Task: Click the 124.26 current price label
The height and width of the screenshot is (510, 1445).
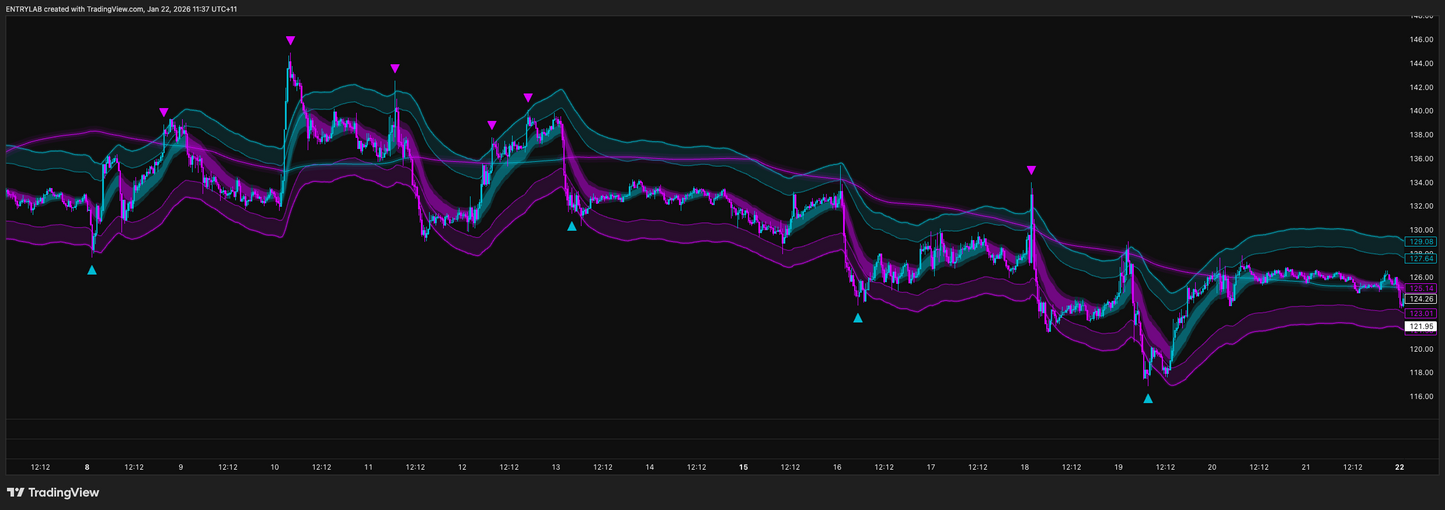Action: [x=1420, y=299]
